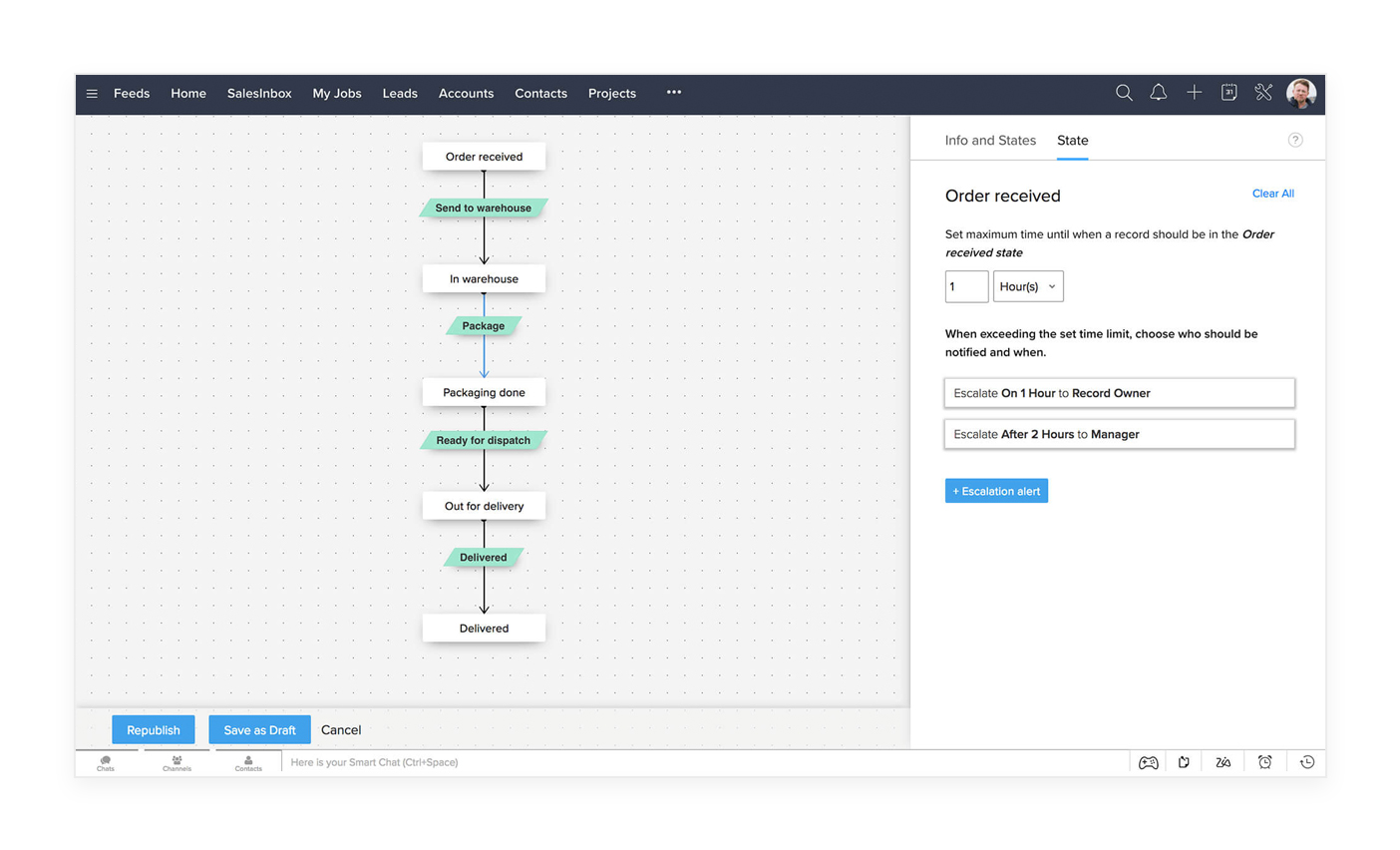Image resolution: width=1400 pixels, height=850 pixels.
Task: Open the user profile avatar
Action: tap(1300, 93)
